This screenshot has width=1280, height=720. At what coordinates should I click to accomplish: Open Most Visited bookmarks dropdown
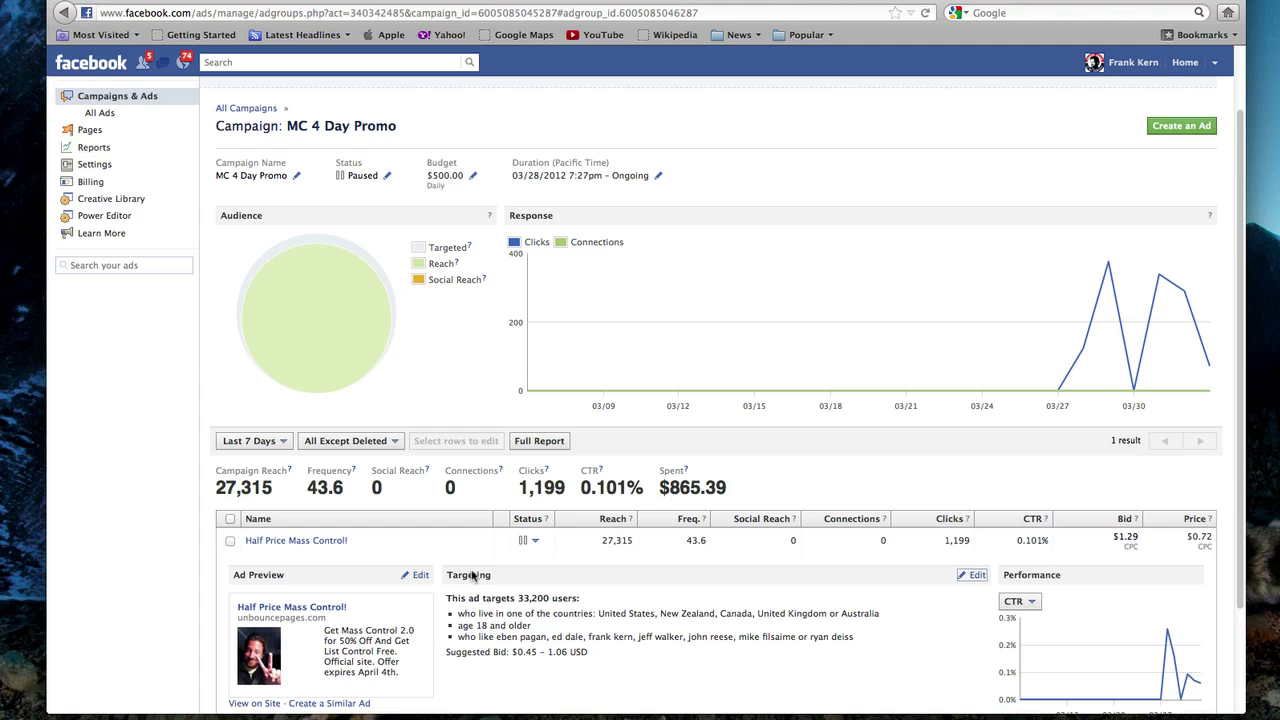(99, 35)
